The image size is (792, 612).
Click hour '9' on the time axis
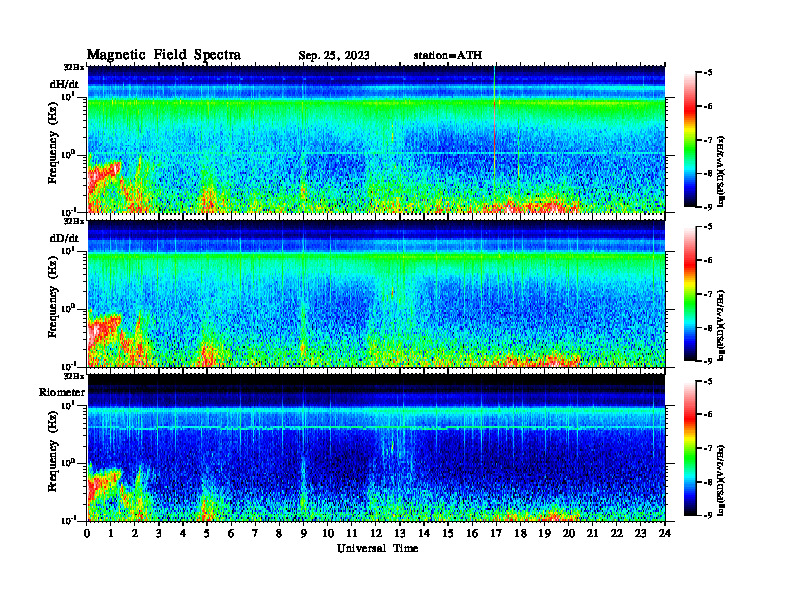tap(304, 533)
